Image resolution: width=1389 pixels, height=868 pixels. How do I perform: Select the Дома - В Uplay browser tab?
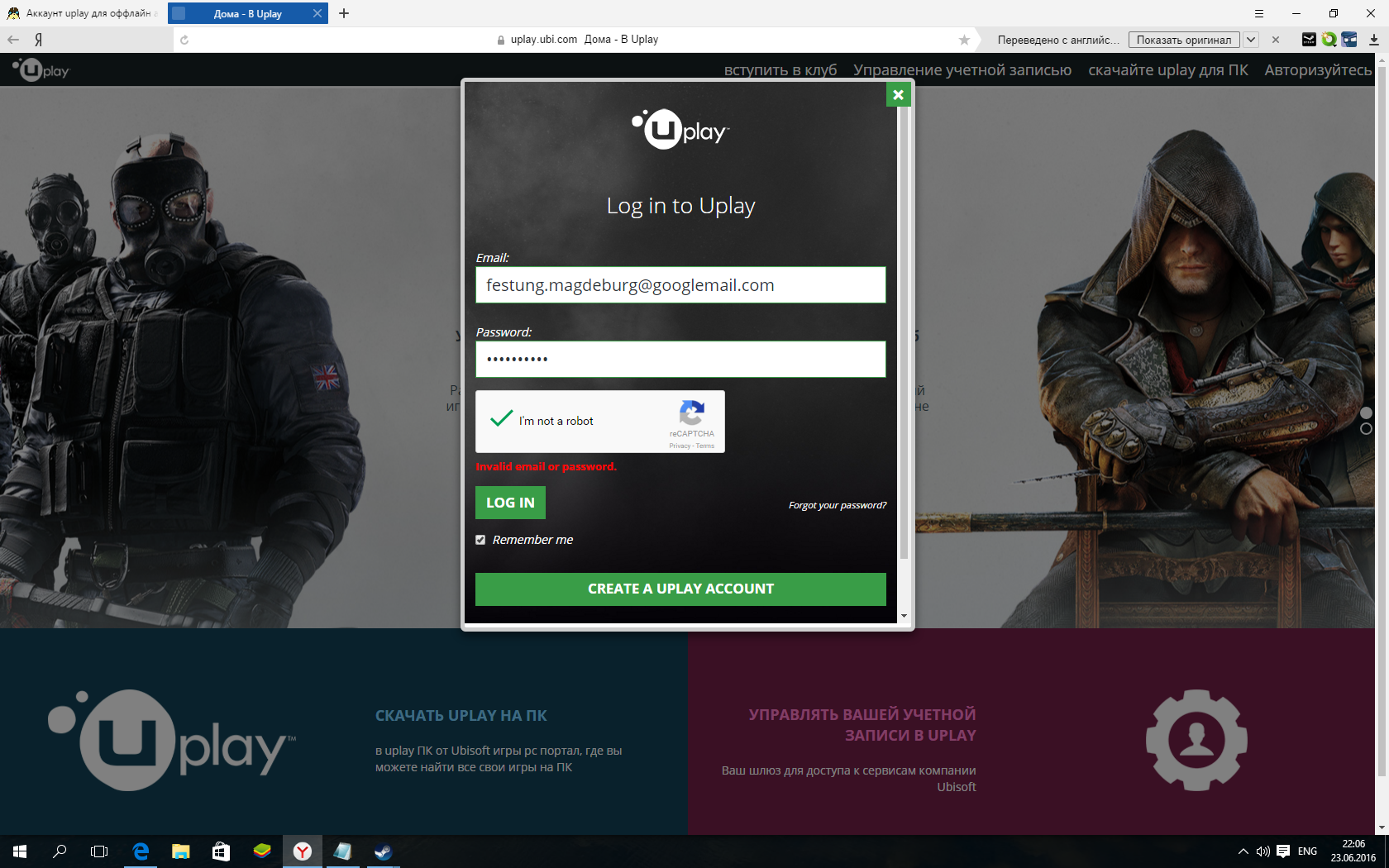(x=247, y=13)
